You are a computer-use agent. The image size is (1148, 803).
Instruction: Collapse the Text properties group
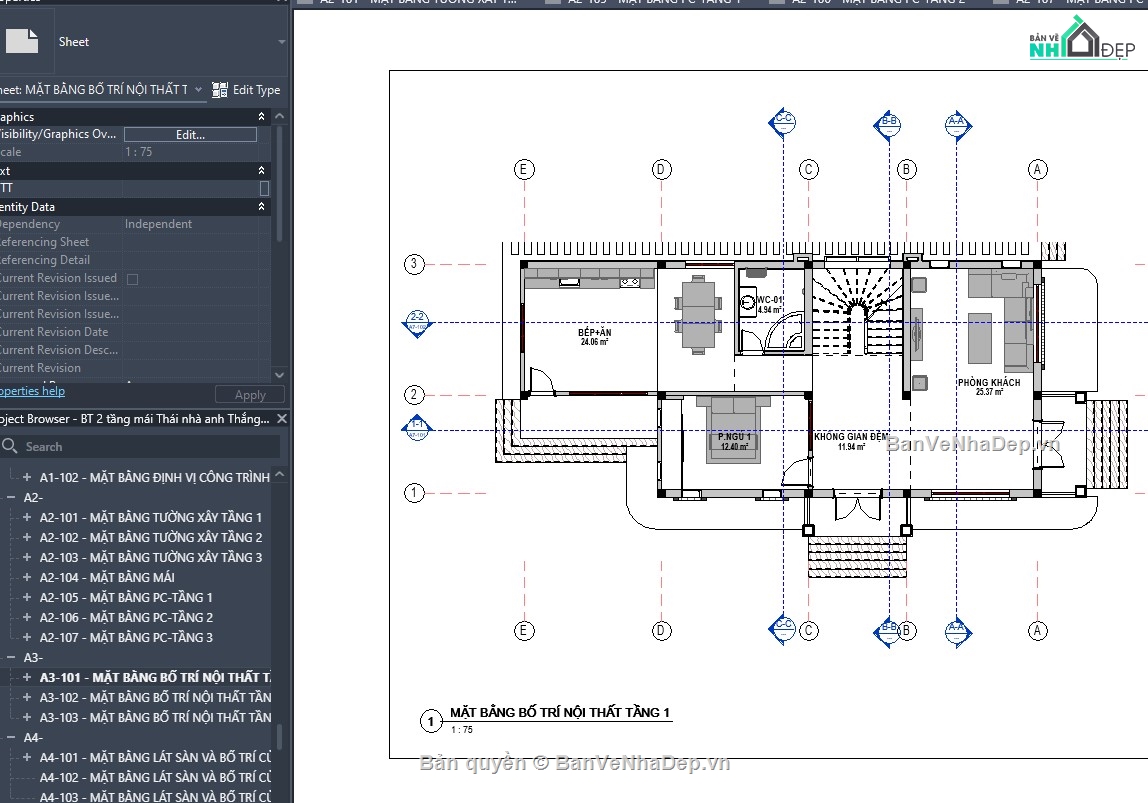(x=261, y=170)
